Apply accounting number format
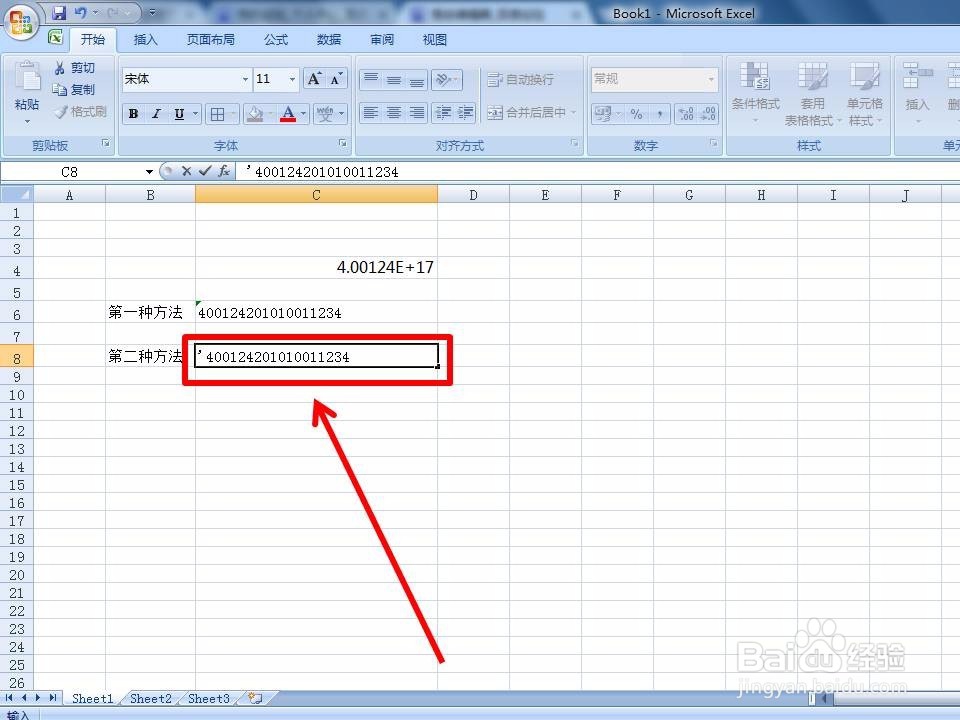Viewport: 960px width, 720px height. [602, 114]
